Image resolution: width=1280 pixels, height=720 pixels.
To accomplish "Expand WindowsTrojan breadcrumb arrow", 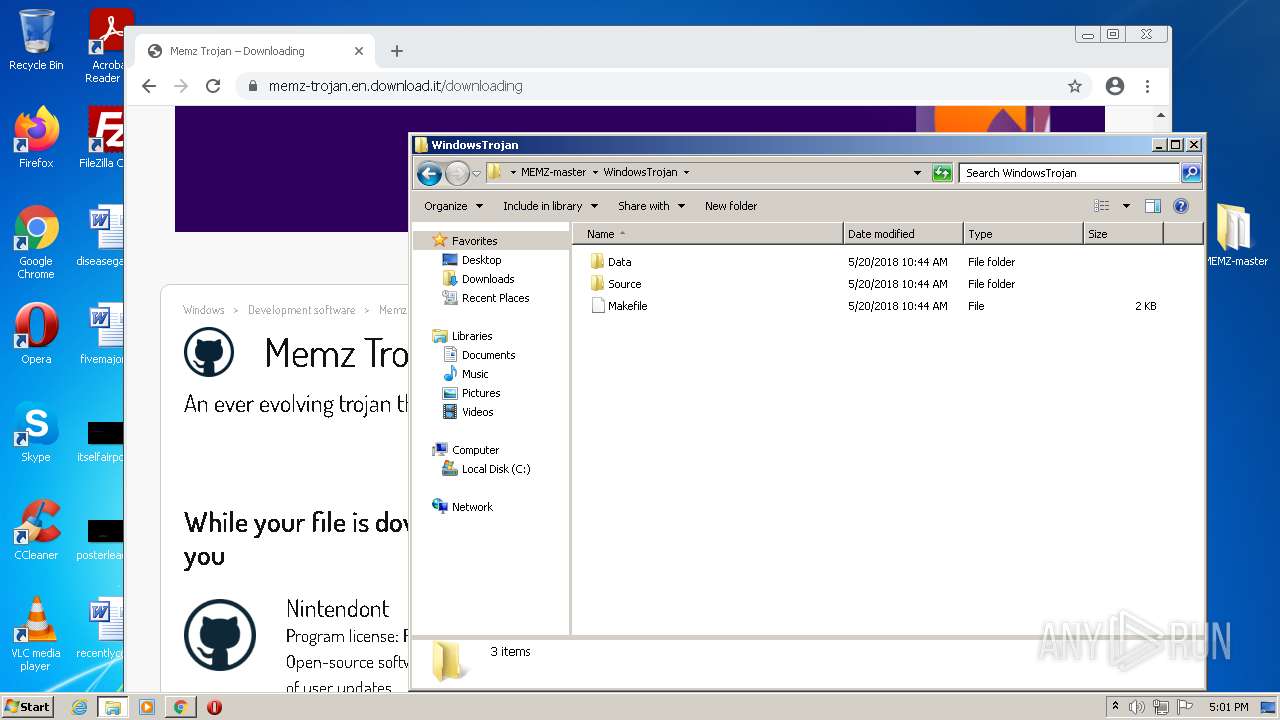I will (686, 172).
